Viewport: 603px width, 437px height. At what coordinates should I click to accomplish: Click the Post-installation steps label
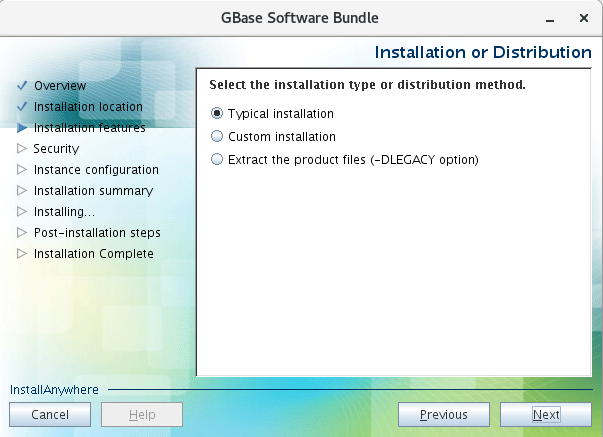pos(97,232)
